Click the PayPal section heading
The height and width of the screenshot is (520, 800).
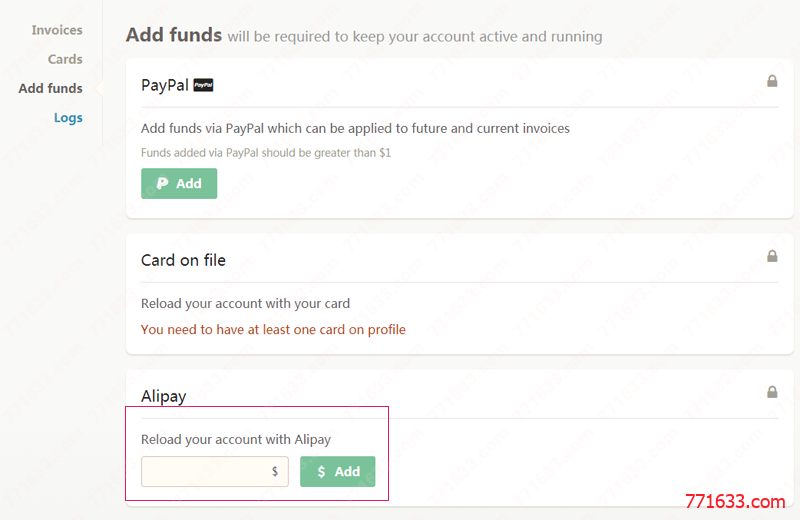[x=165, y=85]
